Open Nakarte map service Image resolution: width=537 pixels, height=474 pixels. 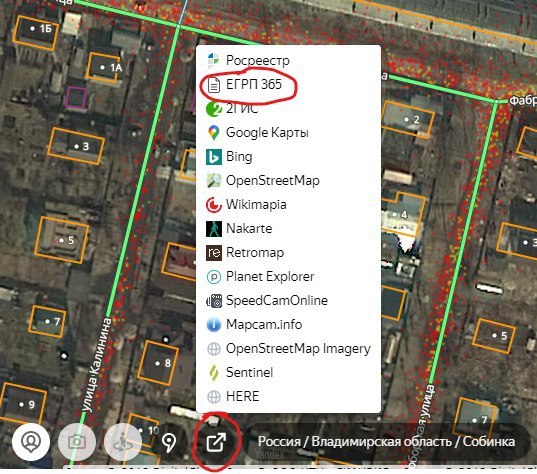288,228
